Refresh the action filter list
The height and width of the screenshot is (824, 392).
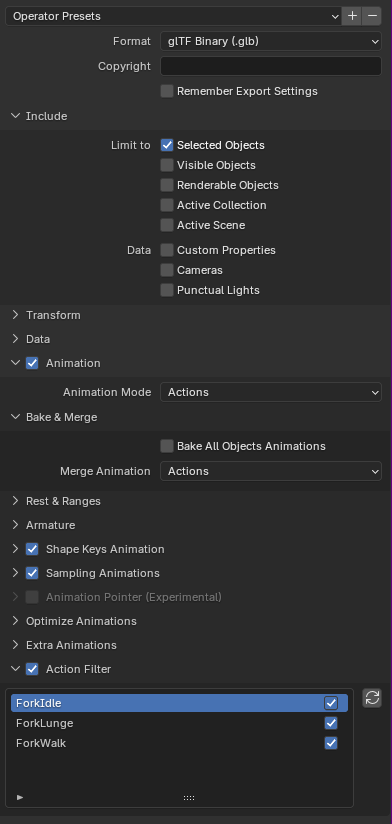372,698
